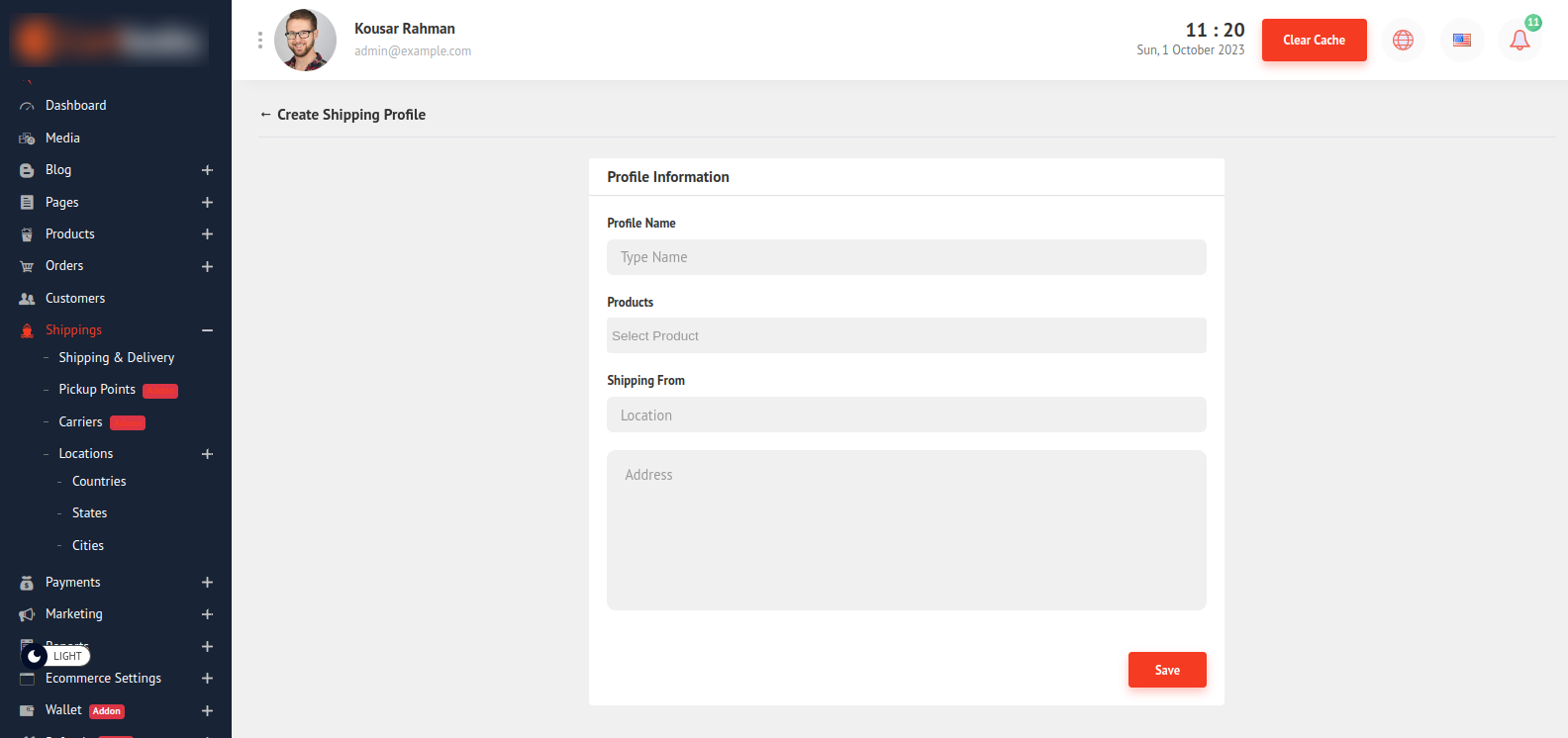Open the Customers sidebar item
This screenshot has width=1568, height=738.
point(74,299)
